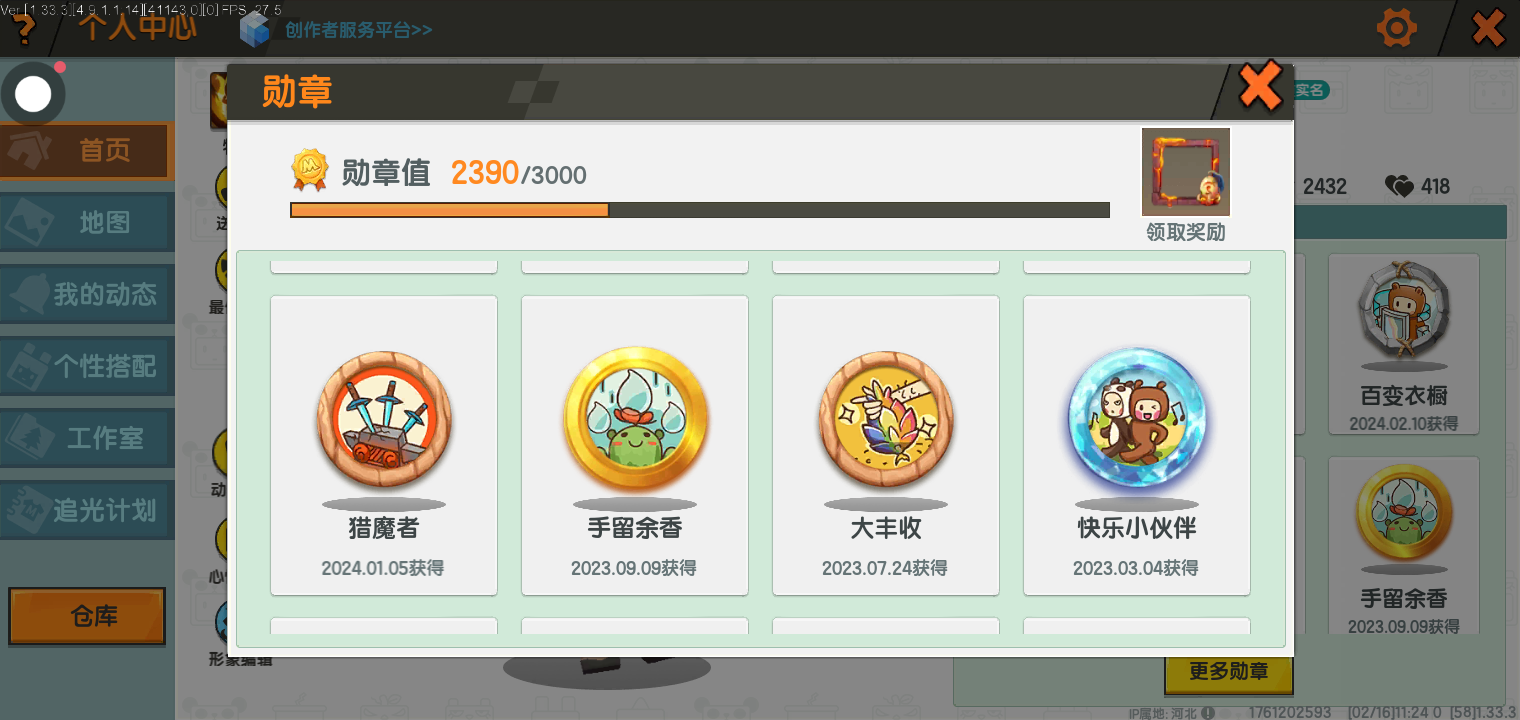Select the 手留余香 frog medal in popup
Image resolution: width=1520 pixels, height=720 pixels.
(x=635, y=419)
